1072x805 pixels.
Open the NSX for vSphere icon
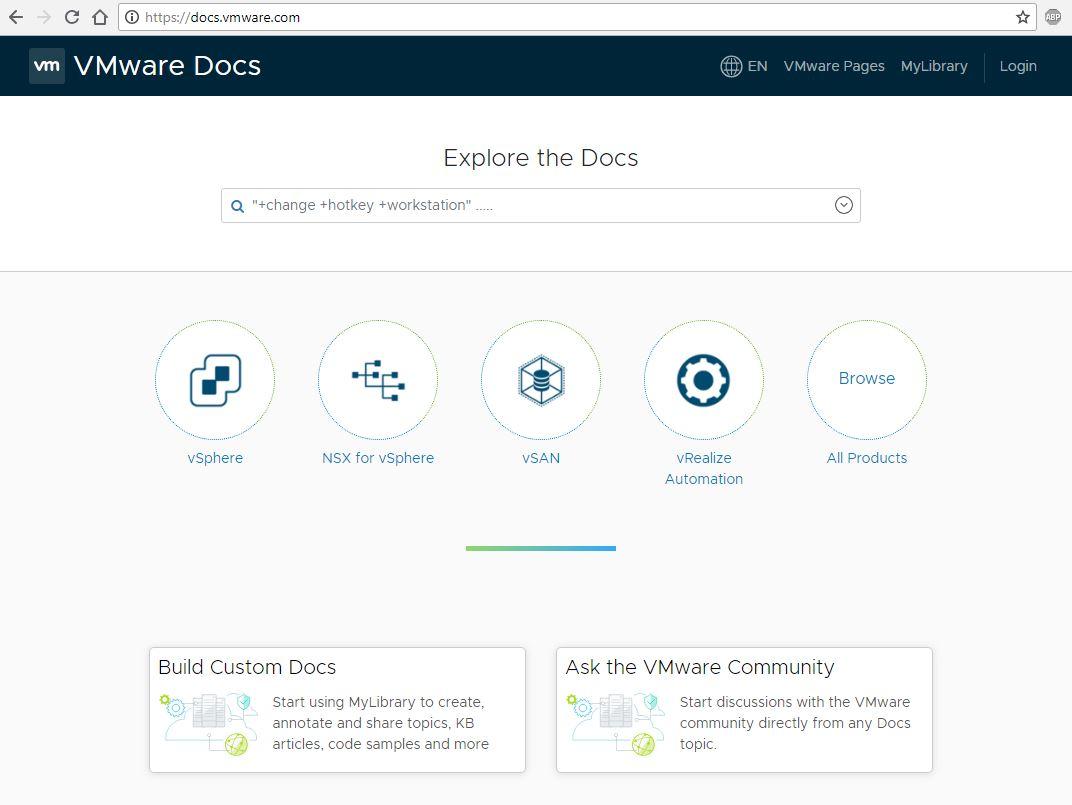tap(378, 380)
